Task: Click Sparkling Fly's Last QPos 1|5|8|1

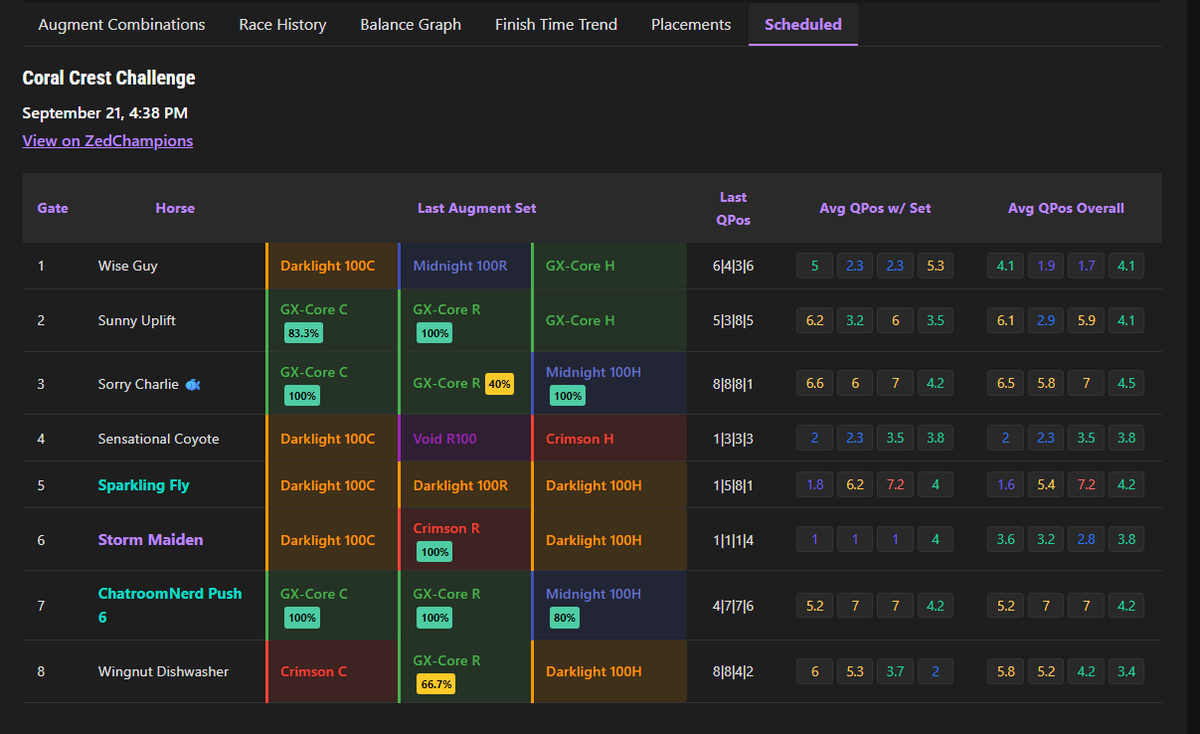Action: 733,485
